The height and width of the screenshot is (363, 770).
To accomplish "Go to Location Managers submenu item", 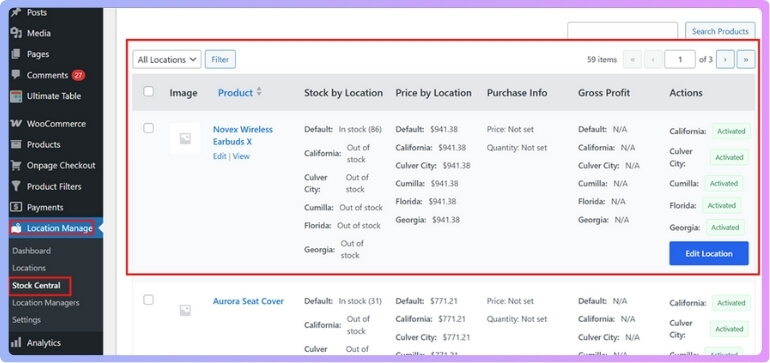I will point(46,303).
